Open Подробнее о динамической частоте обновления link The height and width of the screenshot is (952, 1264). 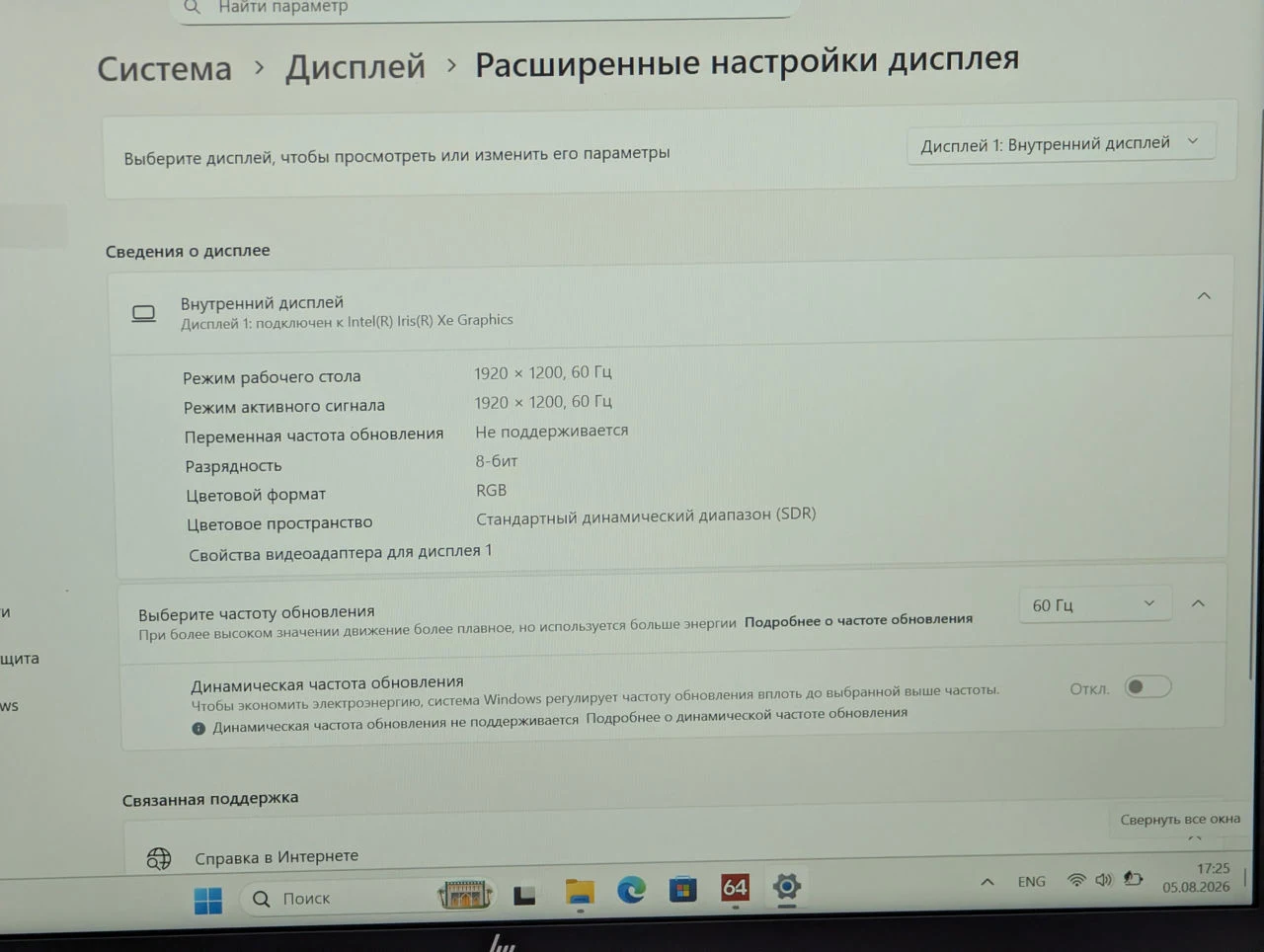[x=747, y=715]
